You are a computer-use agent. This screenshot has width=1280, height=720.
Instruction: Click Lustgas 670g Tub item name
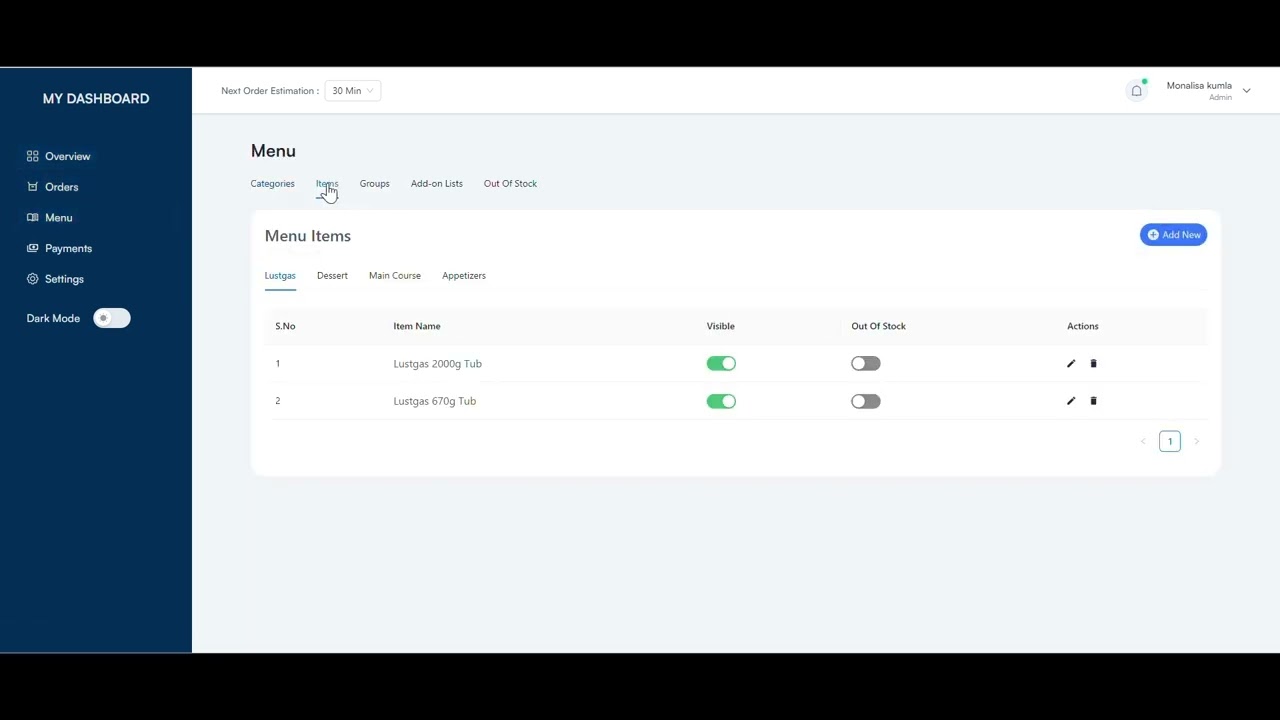(x=434, y=401)
